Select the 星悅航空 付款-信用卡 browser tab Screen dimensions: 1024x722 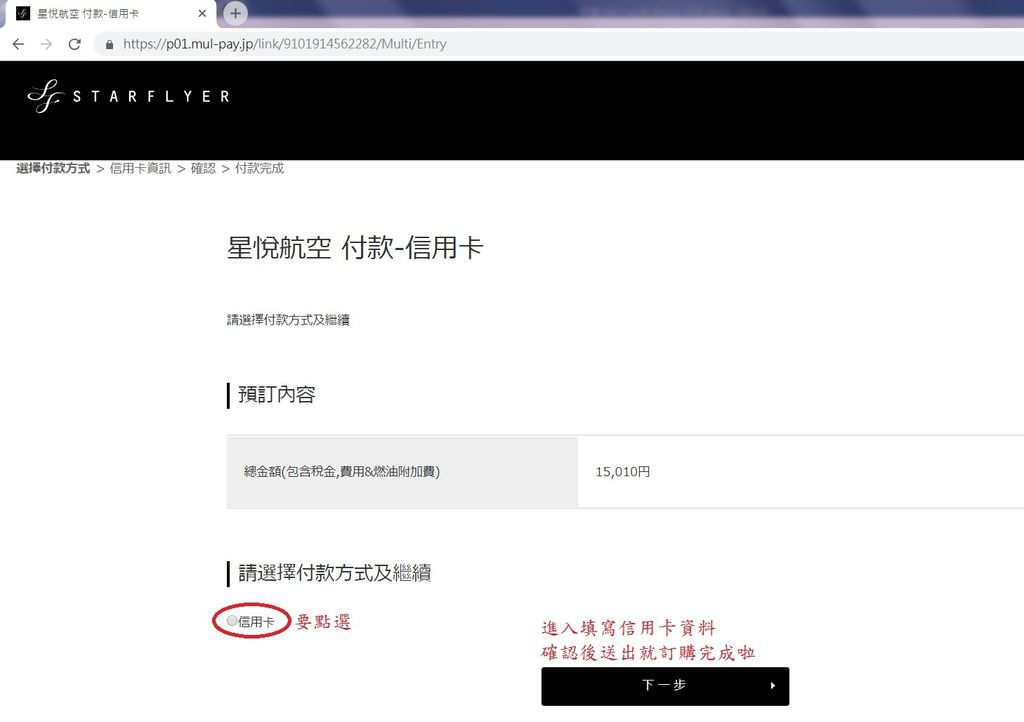click(111, 13)
